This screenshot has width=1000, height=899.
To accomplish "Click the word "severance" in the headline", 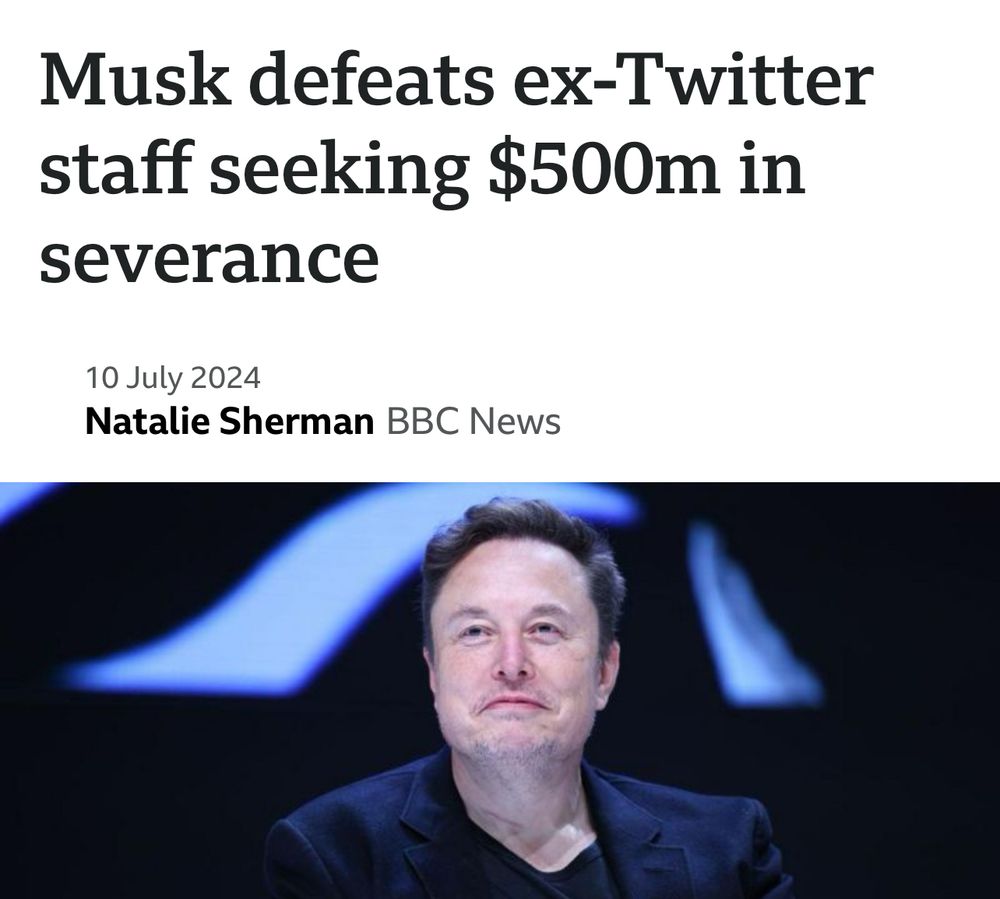I will pyautogui.click(x=209, y=259).
